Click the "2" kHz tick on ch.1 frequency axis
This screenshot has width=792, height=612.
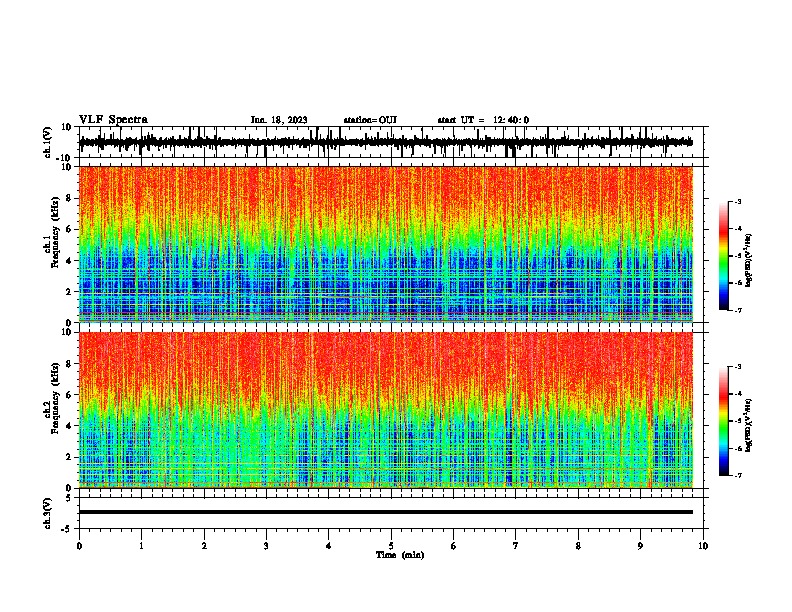click(69, 291)
